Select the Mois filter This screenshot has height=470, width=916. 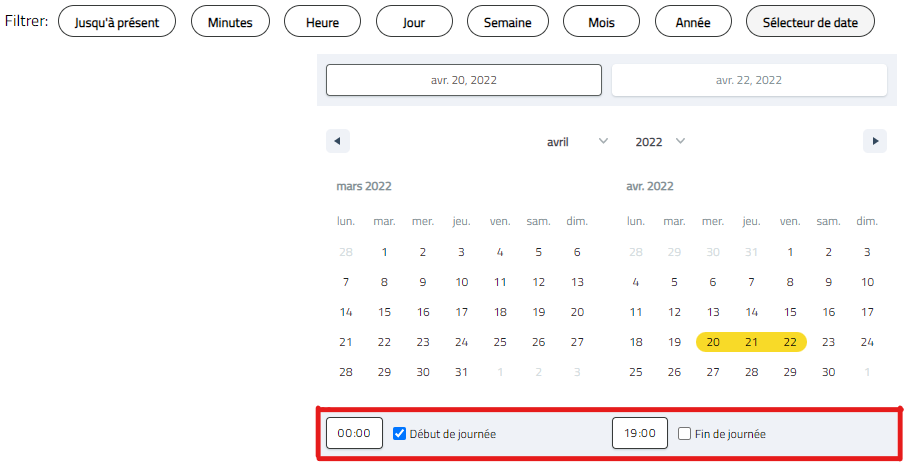[x=601, y=21]
